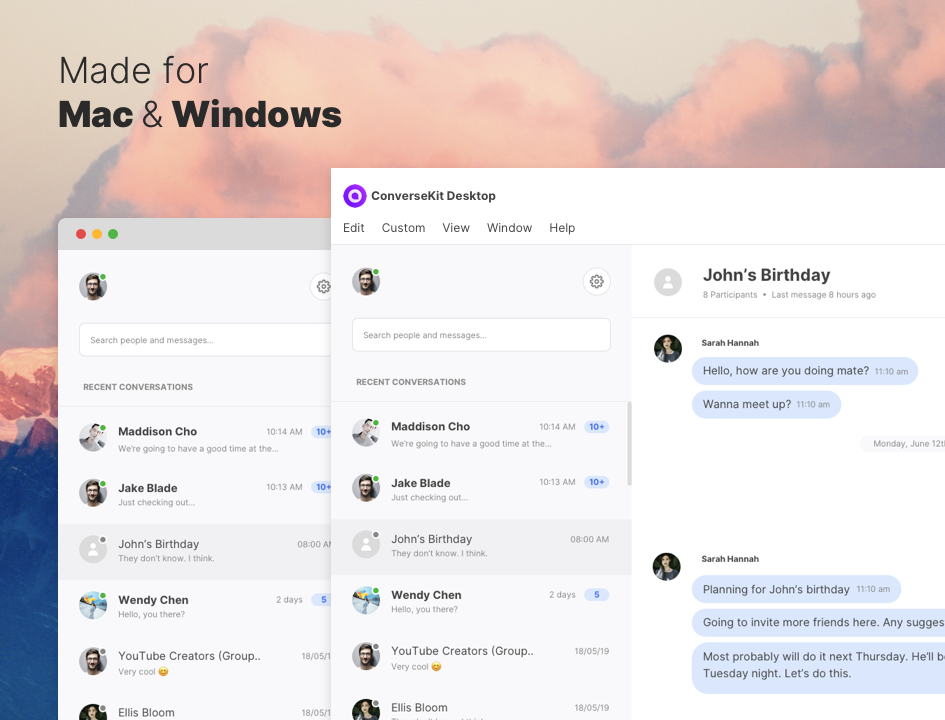The height and width of the screenshot is (720, 945).
Task: Click your profile avatar at top left
Action: click(366, 281)
